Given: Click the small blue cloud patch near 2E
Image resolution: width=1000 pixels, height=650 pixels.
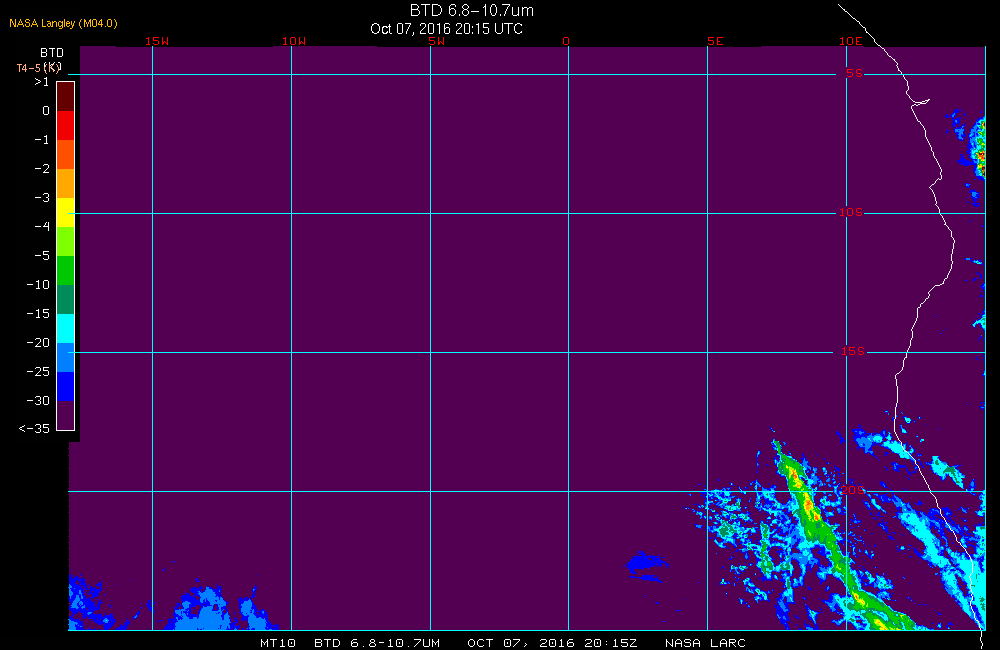Looking at the screenshot, I should (x=647, y=565).
